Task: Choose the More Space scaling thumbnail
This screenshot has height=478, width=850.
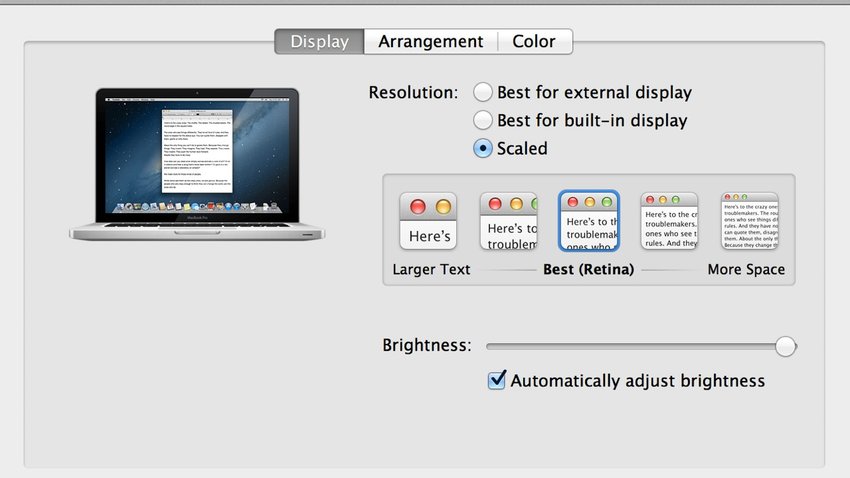Action: coord(750,221)
